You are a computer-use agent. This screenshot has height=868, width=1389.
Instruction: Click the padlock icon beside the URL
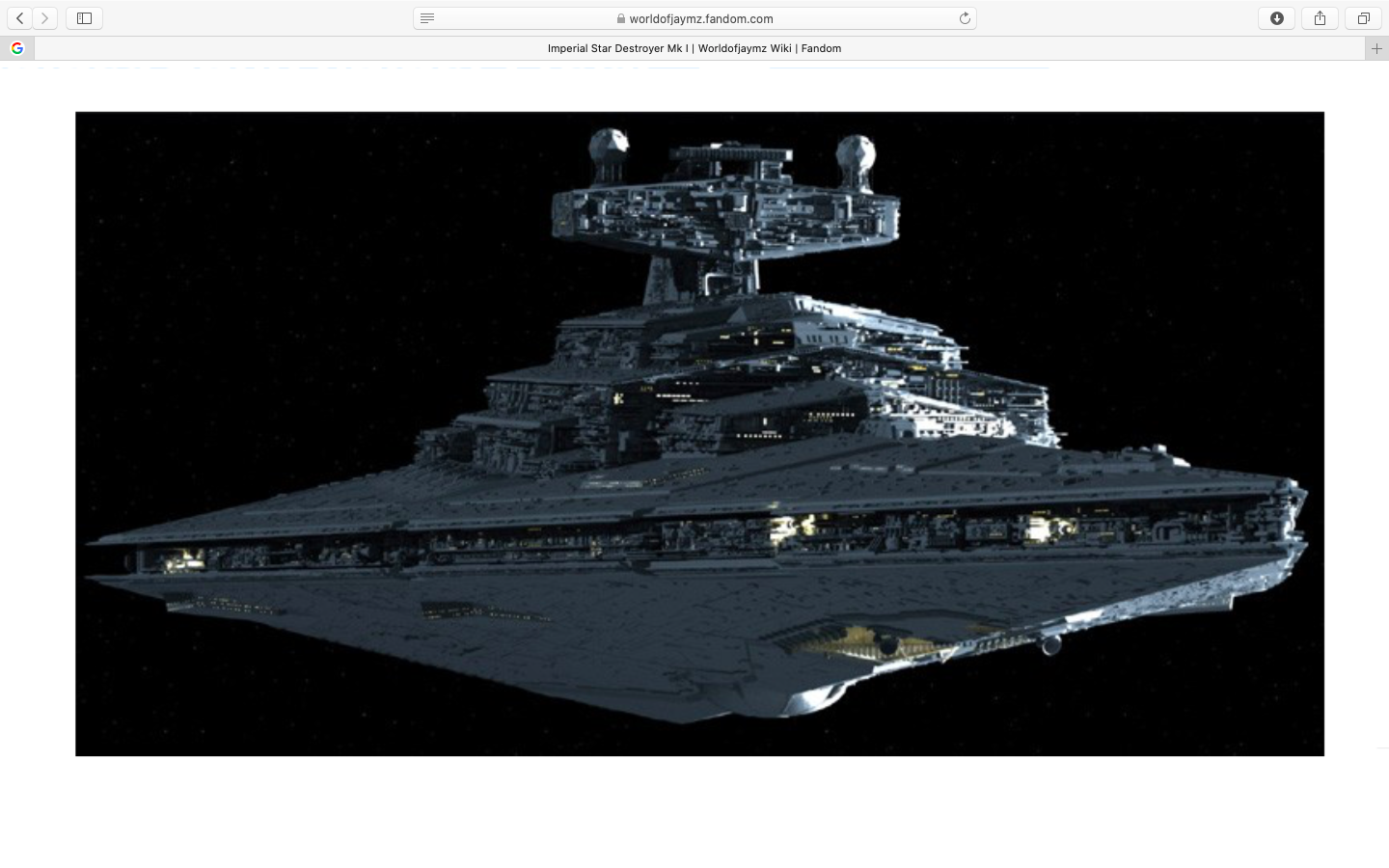tap(621, 18)
